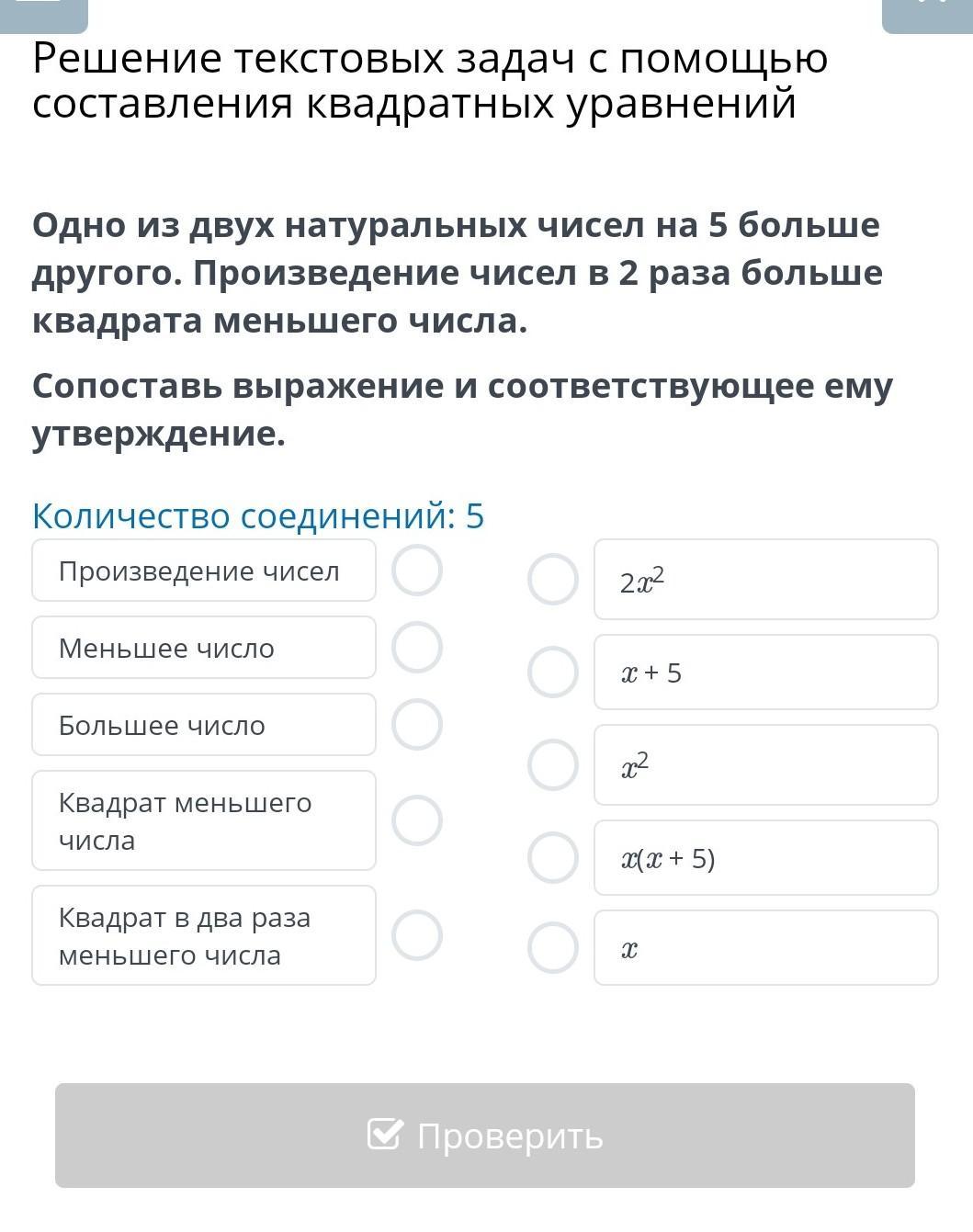Select circle beside the x + 5 expression
This screenshot has height=1232, width=973.
(553, 673)
